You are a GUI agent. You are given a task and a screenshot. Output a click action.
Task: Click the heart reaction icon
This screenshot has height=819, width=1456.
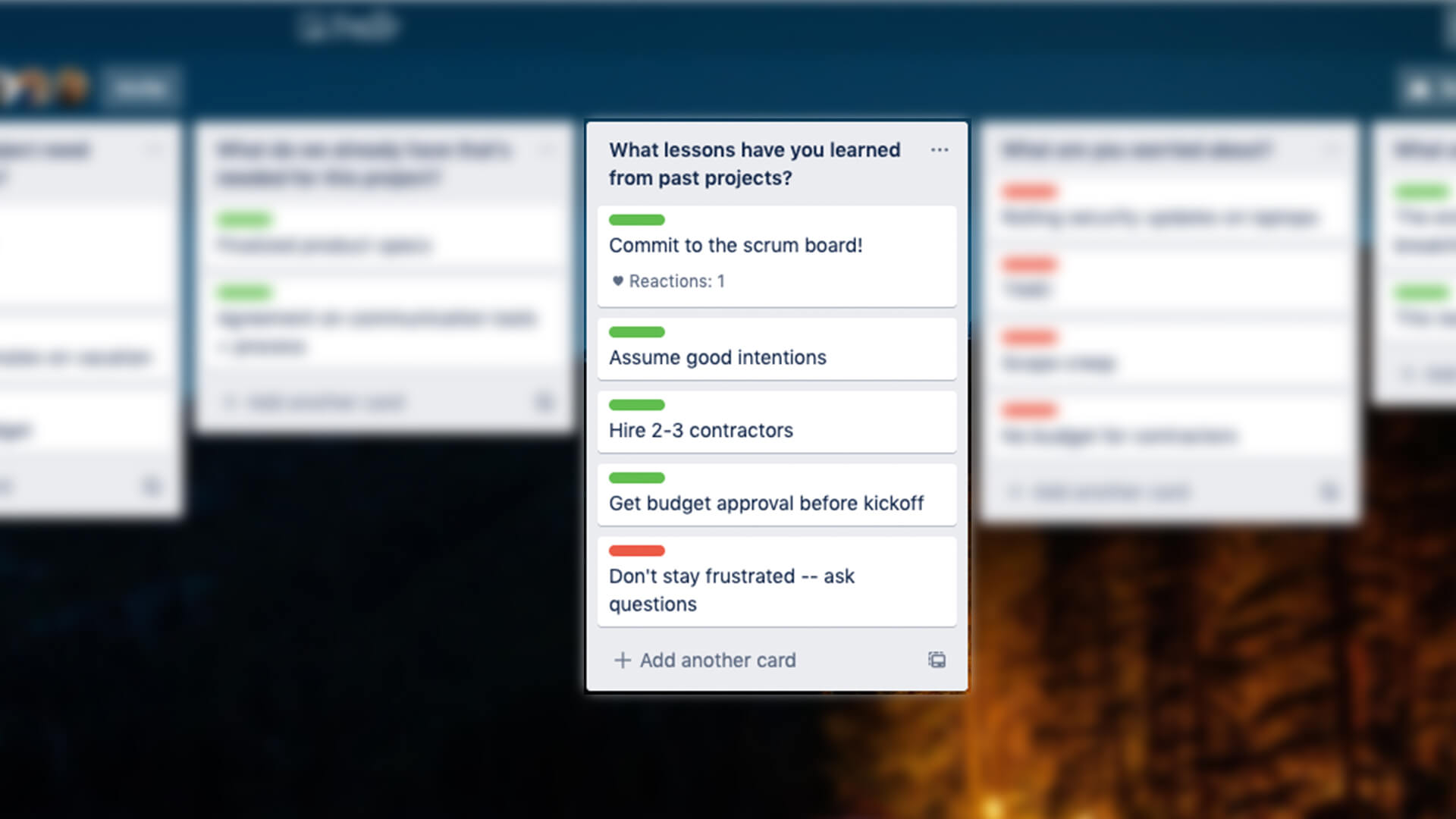coord(615,280)
